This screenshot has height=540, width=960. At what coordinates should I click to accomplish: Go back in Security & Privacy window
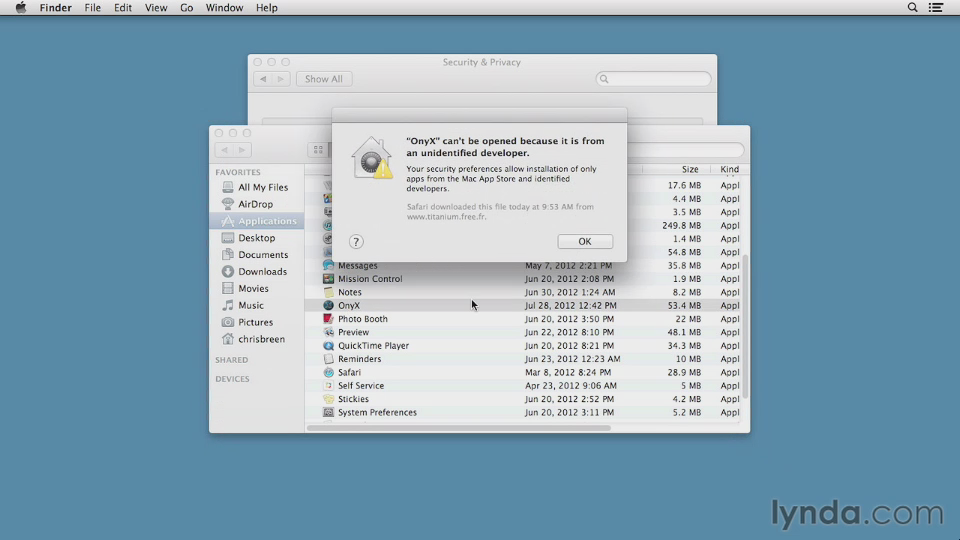point(263,79)
